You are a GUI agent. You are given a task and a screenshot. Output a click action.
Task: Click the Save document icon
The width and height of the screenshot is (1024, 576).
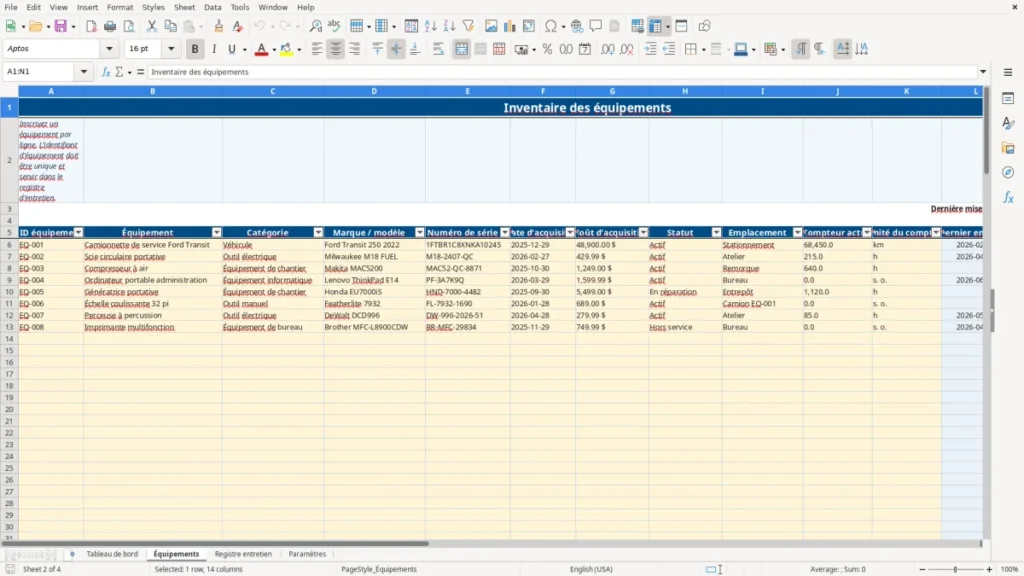[x=61, y=26]
